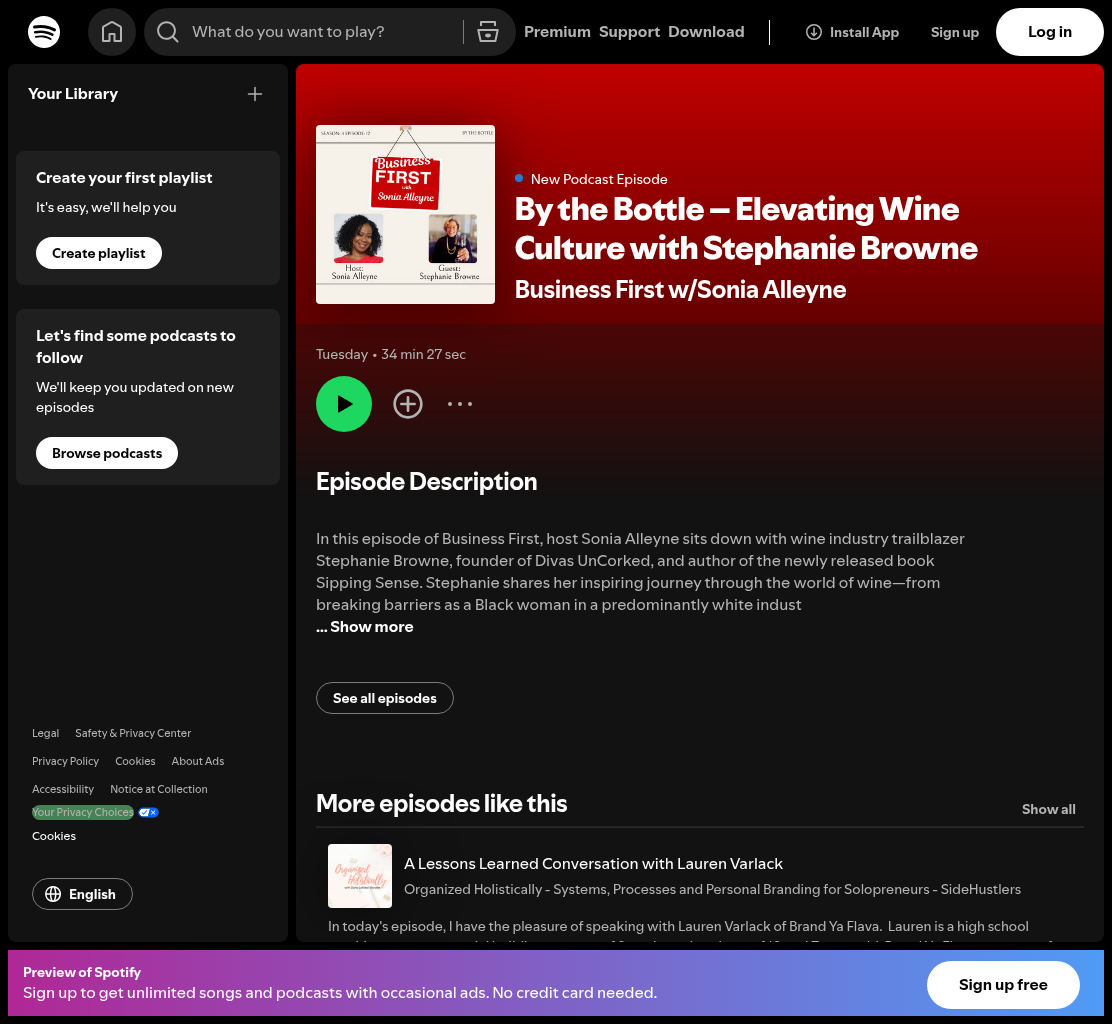This screenshot has height=1024, width=1112.
Task: Click 'New Podcast Episode' label
Action: (x=599, y=179)
